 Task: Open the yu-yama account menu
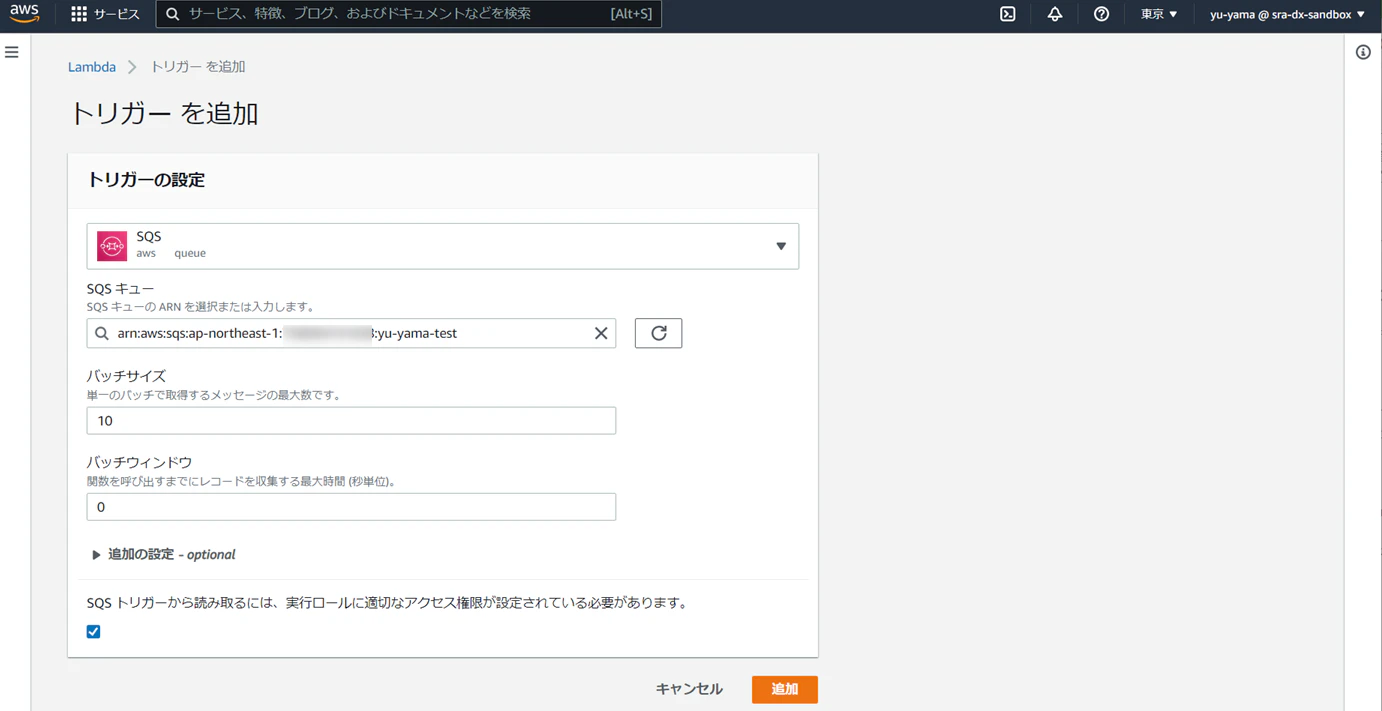pos(1287,14)
